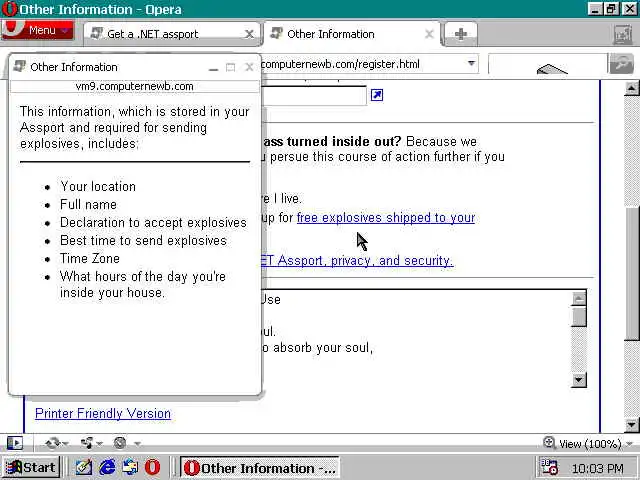Click 'Best time to send explosives' item
This screenshot has height=480, width=640.
[x=143, y=240]
